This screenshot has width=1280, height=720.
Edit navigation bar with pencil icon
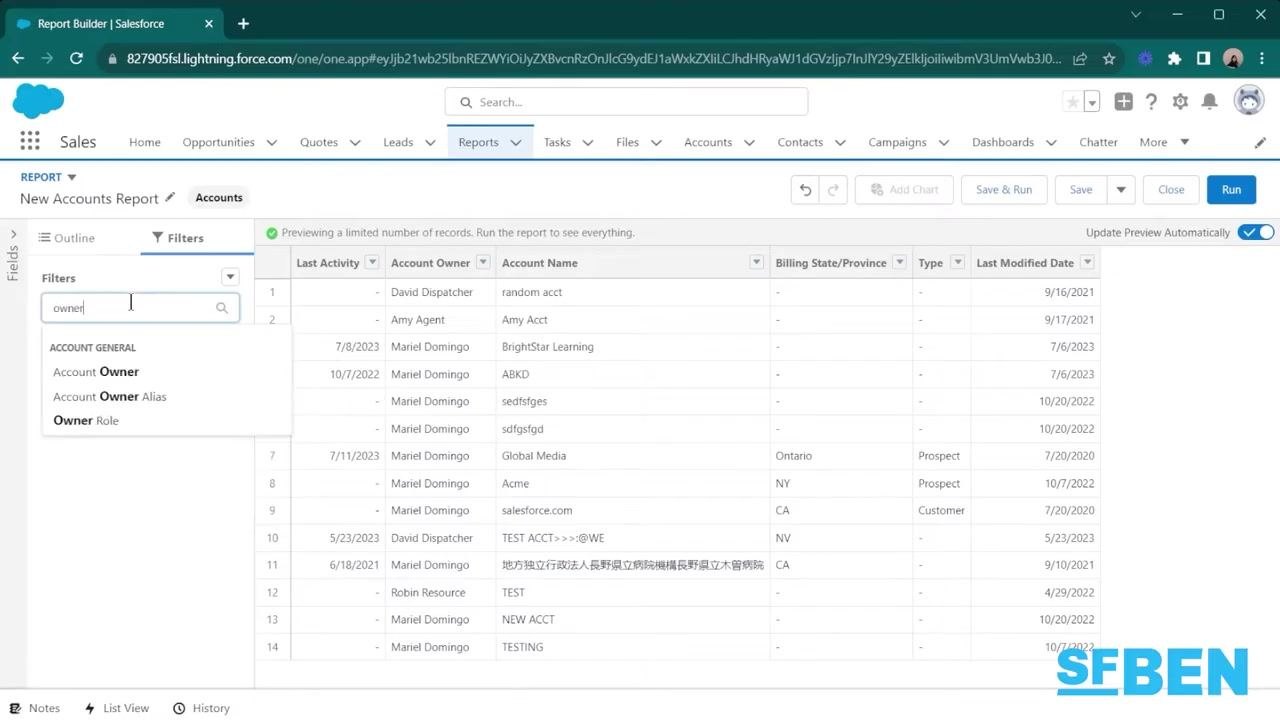(x=1260, y=143)
